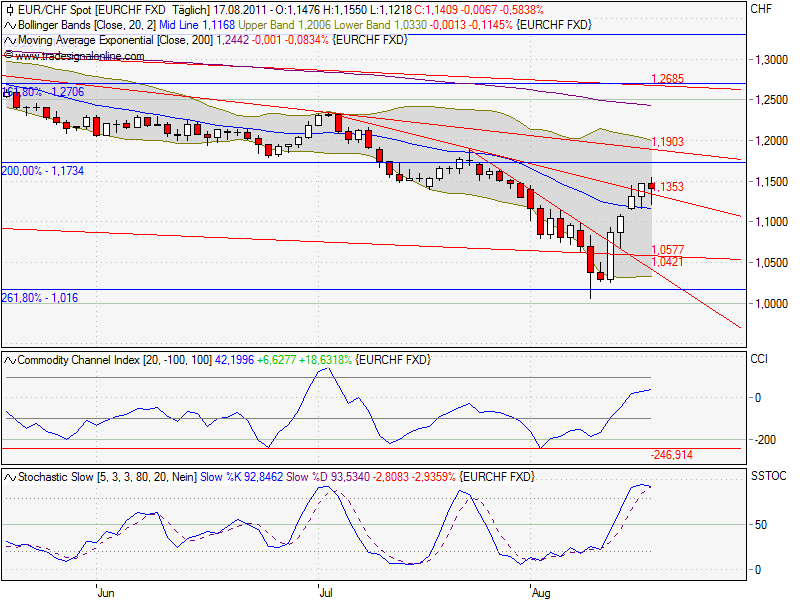Click the CCI axis label
The image size is (800, 600).
[x=759, y=359]
